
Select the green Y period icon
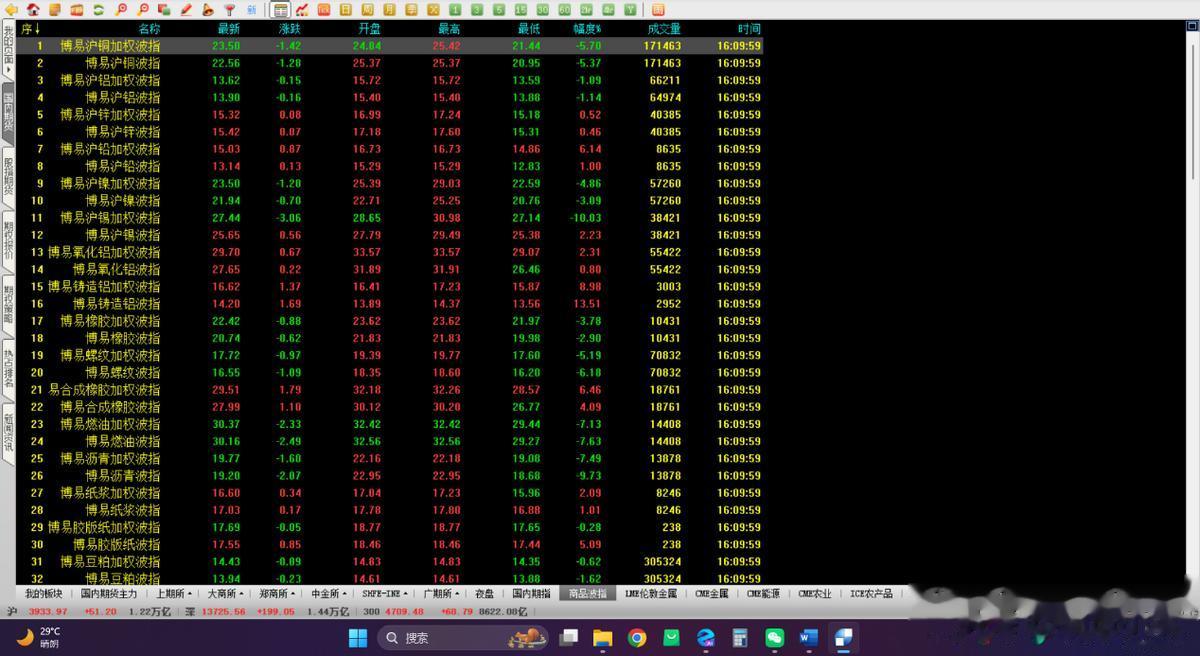(x=629, y=10)
